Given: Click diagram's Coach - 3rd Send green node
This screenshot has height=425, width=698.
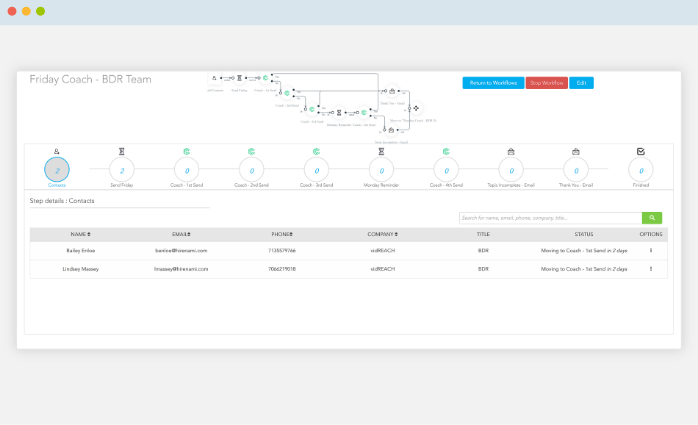Looking at the screenshot, I should click(x=312, y=109).
